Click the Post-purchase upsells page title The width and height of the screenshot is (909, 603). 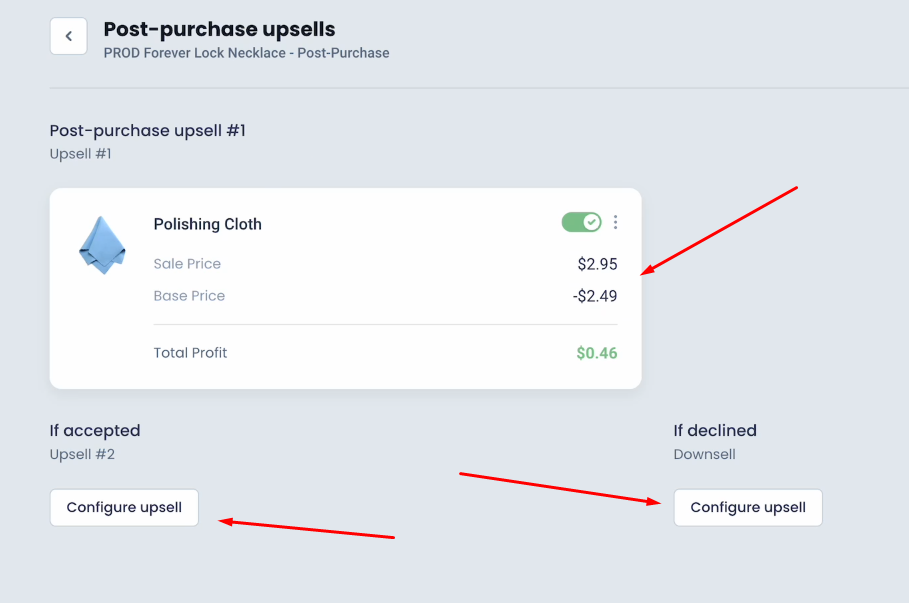click(219, 29)
